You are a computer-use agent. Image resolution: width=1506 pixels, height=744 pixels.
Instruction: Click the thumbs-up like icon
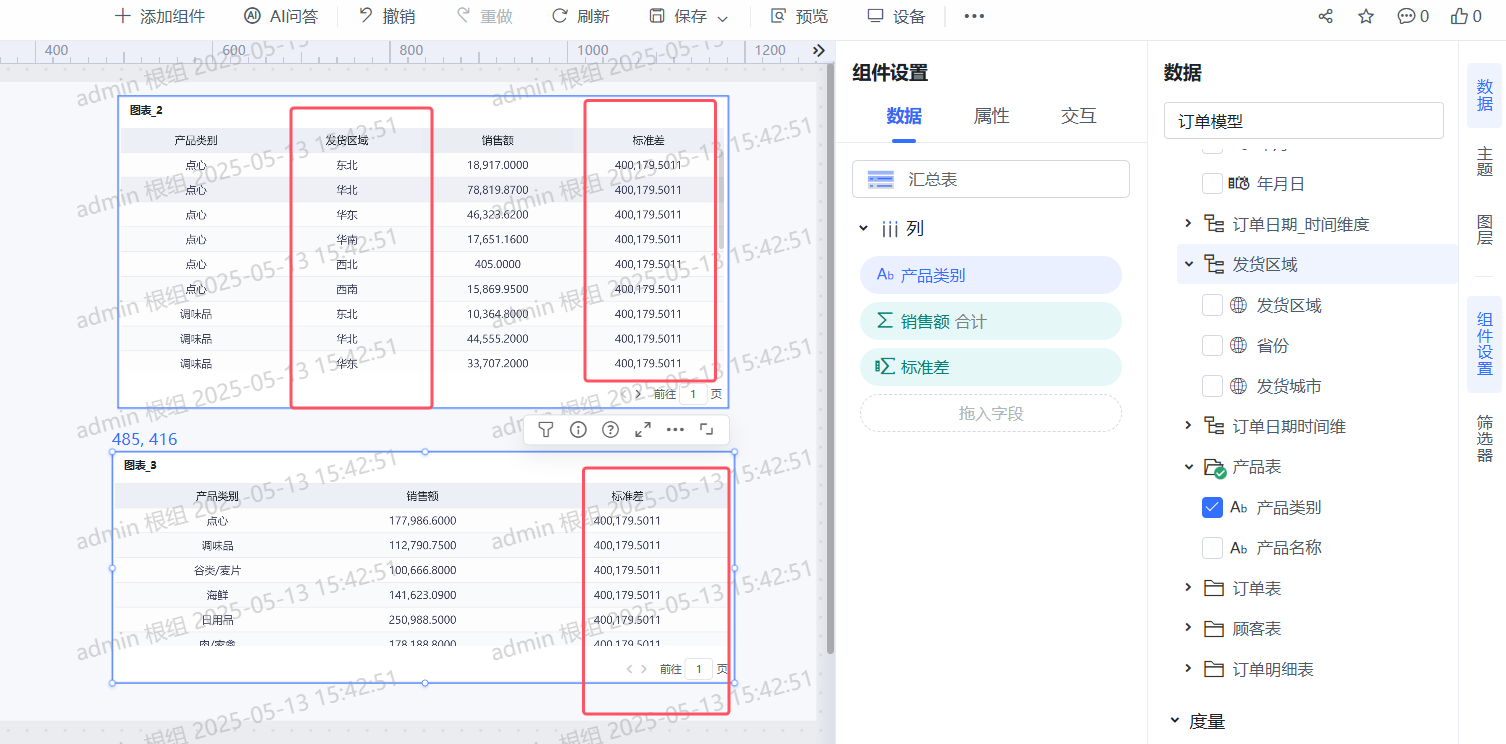click(1466, 17)
